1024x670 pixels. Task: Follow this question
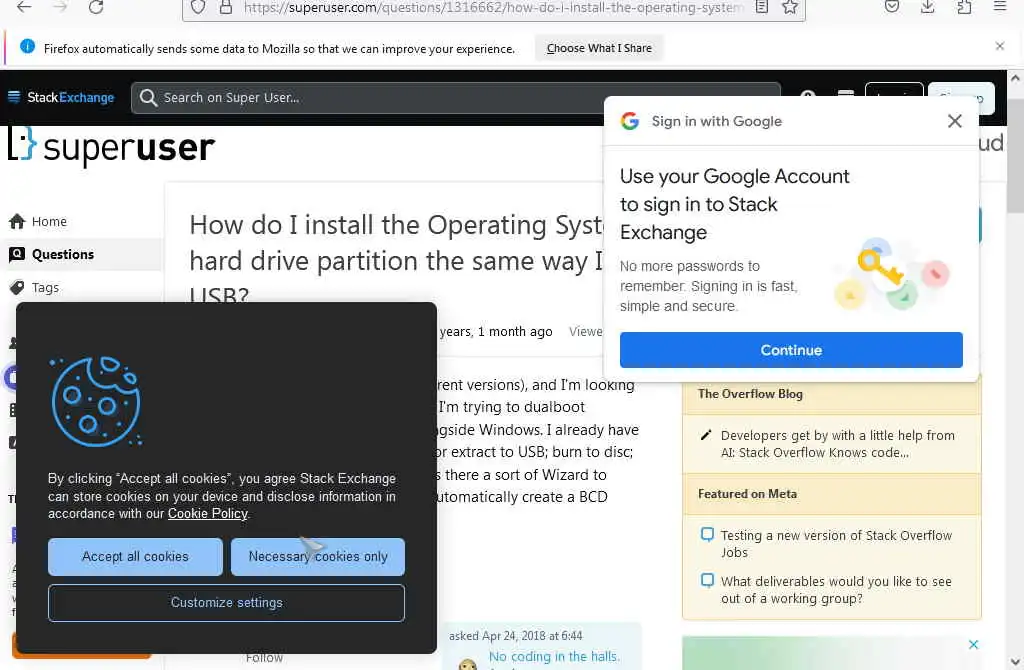[x=264, y=658]
